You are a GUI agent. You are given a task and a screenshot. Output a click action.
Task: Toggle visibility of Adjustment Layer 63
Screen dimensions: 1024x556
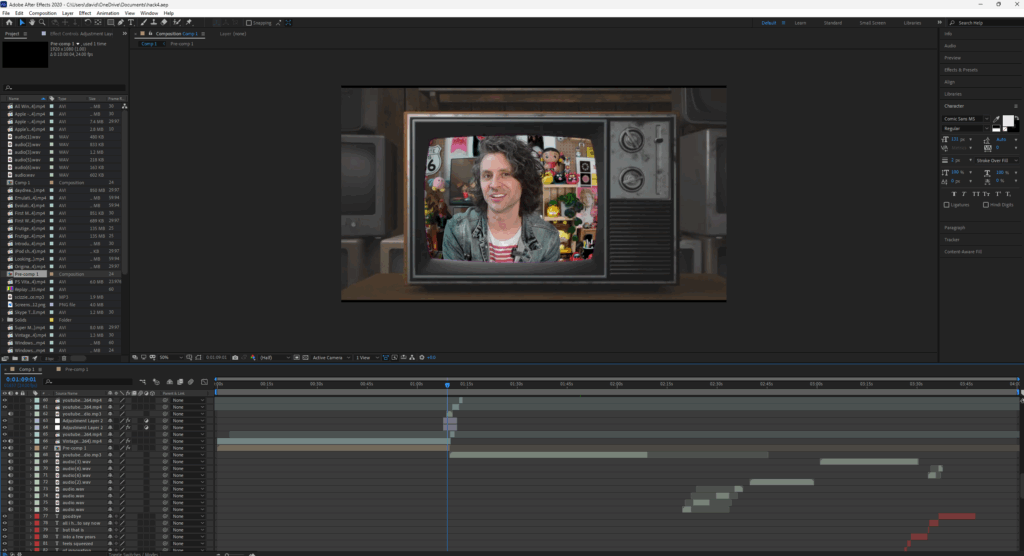tap(5, 421)
